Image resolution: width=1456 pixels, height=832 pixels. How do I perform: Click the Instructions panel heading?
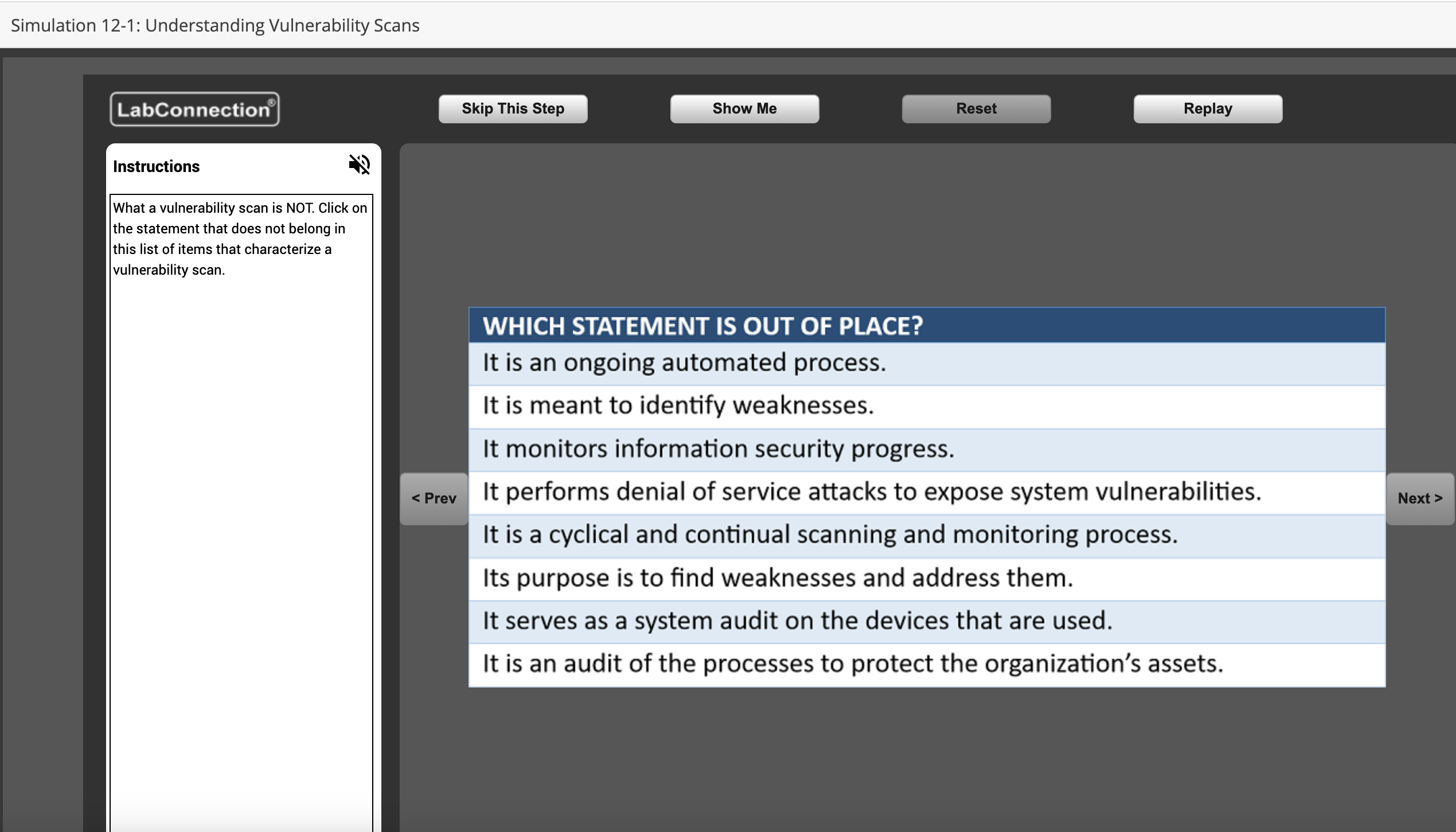156,166
